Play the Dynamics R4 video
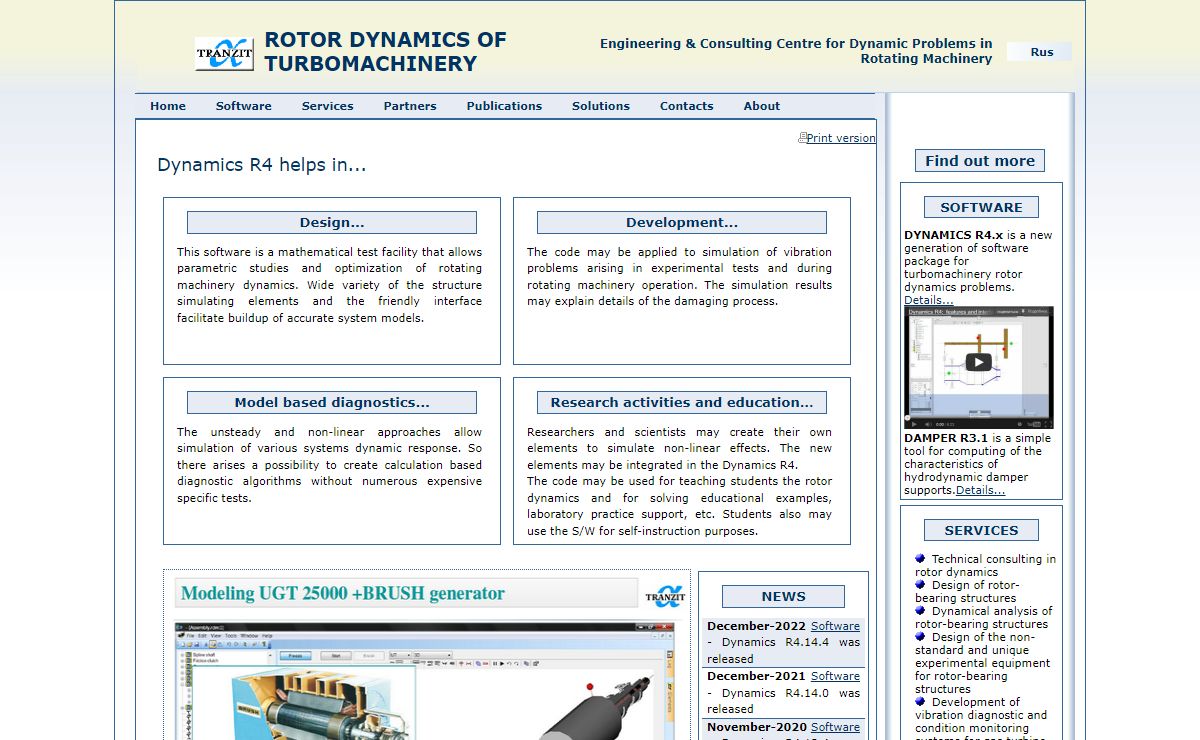The image size is (1200, 740). 978,362
